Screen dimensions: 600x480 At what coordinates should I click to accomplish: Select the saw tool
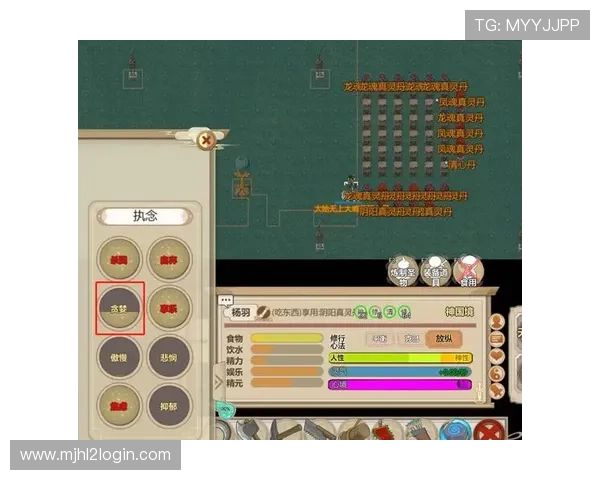320,429
